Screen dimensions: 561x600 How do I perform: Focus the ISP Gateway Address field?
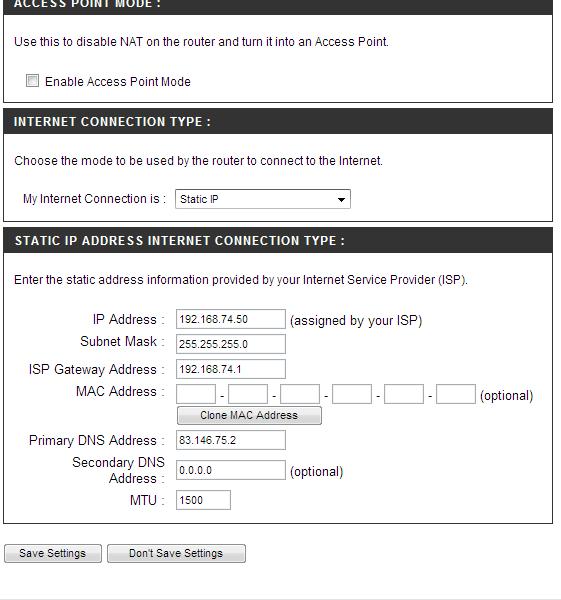[231, 369]
